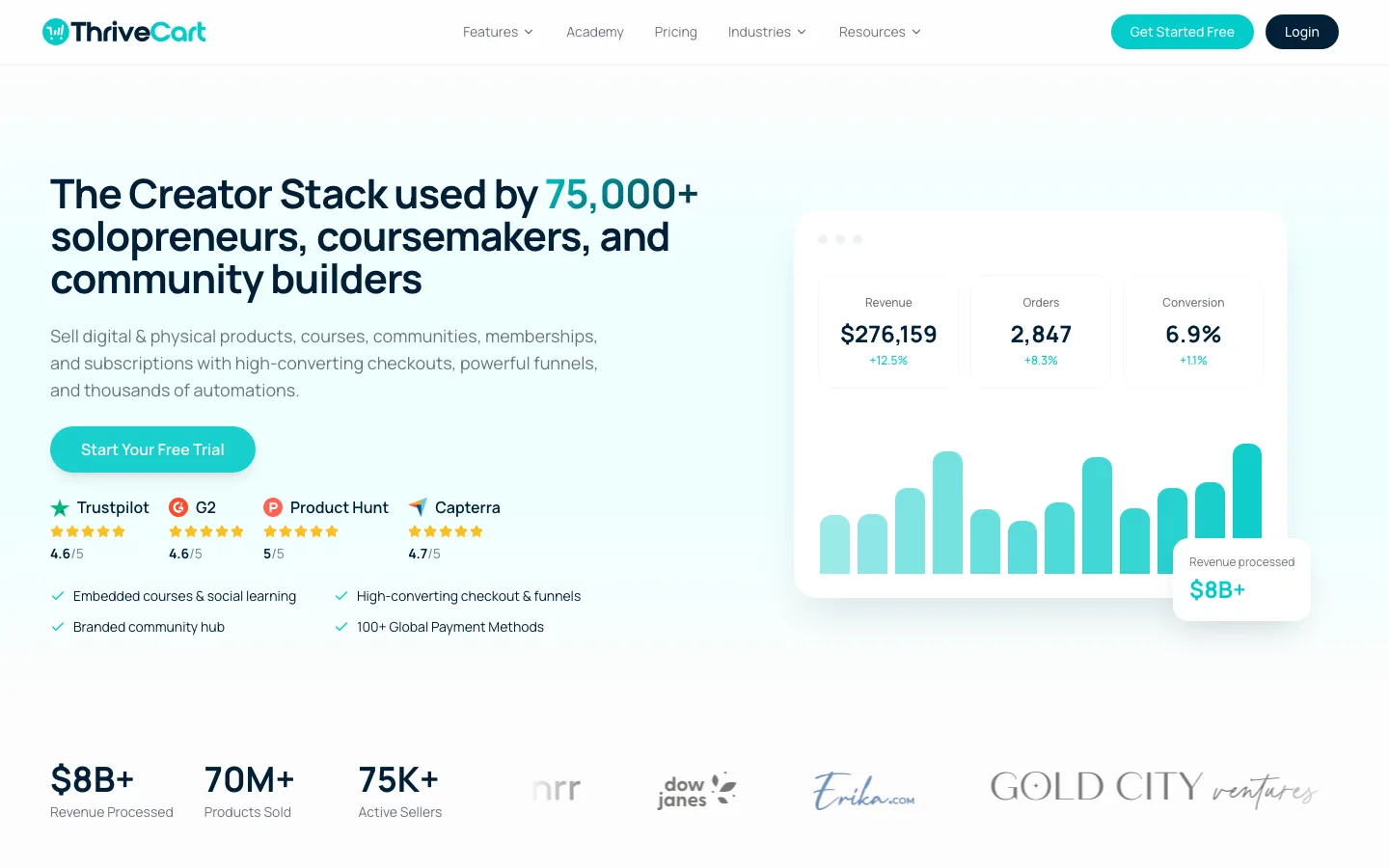Click the G2 star rating row
1389x868 pixels.
[x=206, y=531]
